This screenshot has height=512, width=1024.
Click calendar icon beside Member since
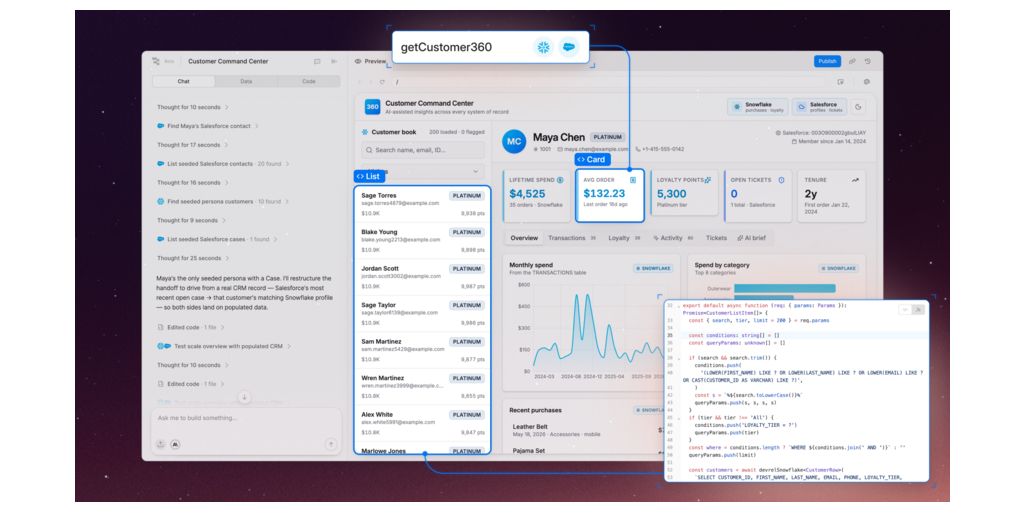pyautogui.click(x=793, y=142)
